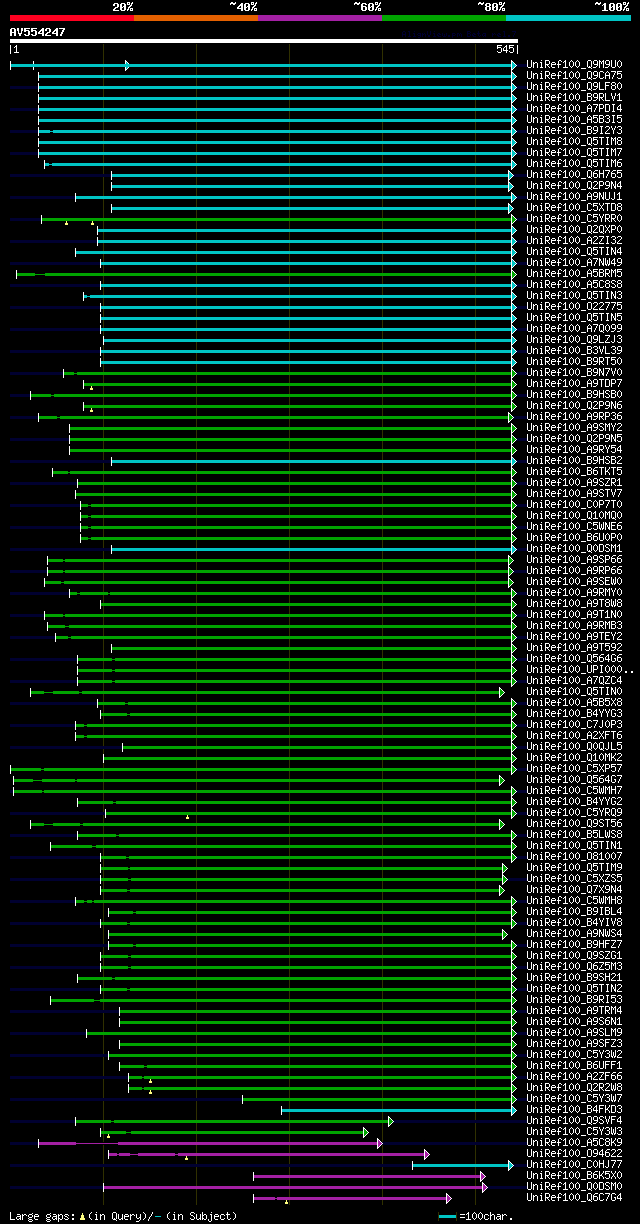This screenshot has width=640, height=1224.
Task: Click the cyan =100char. scale bar legend
Action: pyautogui.click(x=447, y=1216)
